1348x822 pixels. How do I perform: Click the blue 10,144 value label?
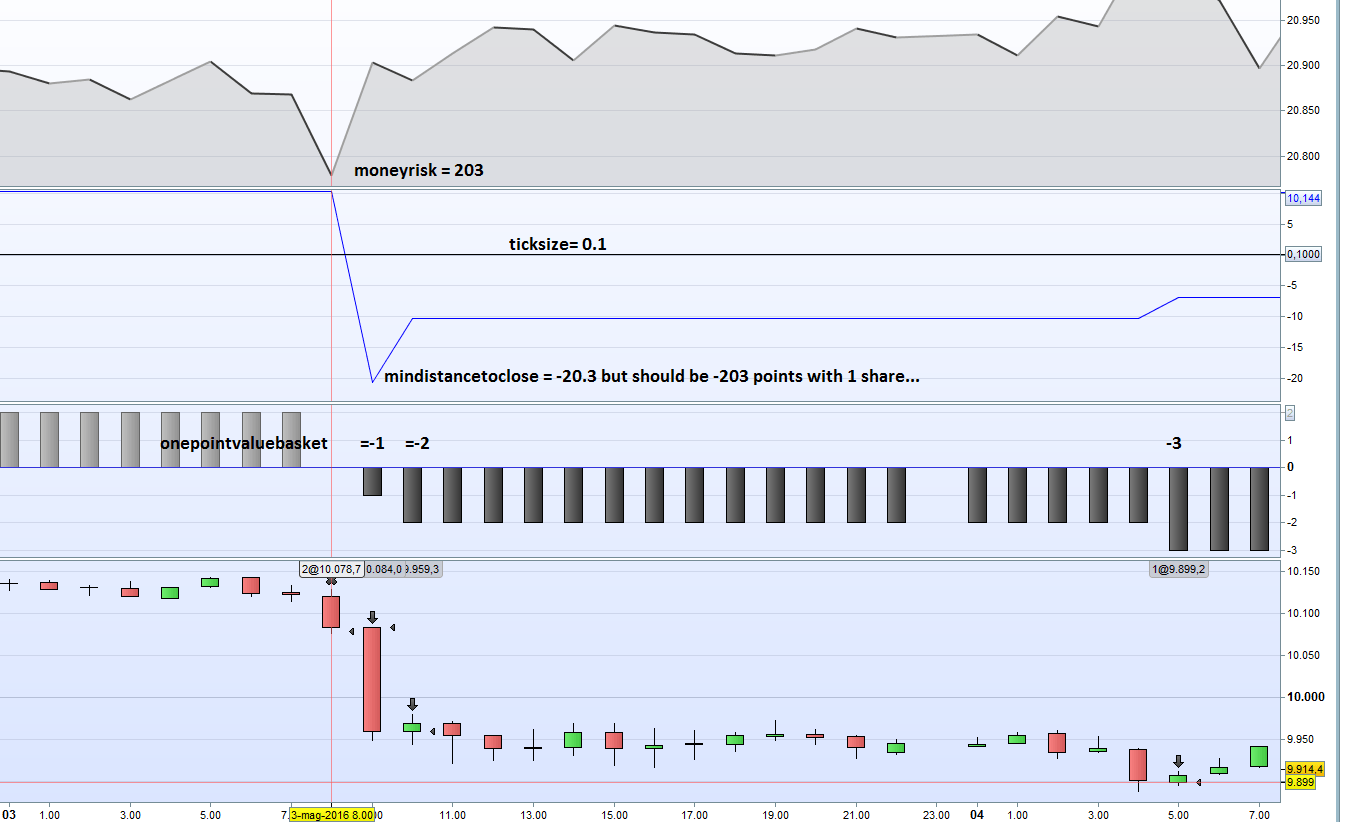click(x=1302, y=198)
